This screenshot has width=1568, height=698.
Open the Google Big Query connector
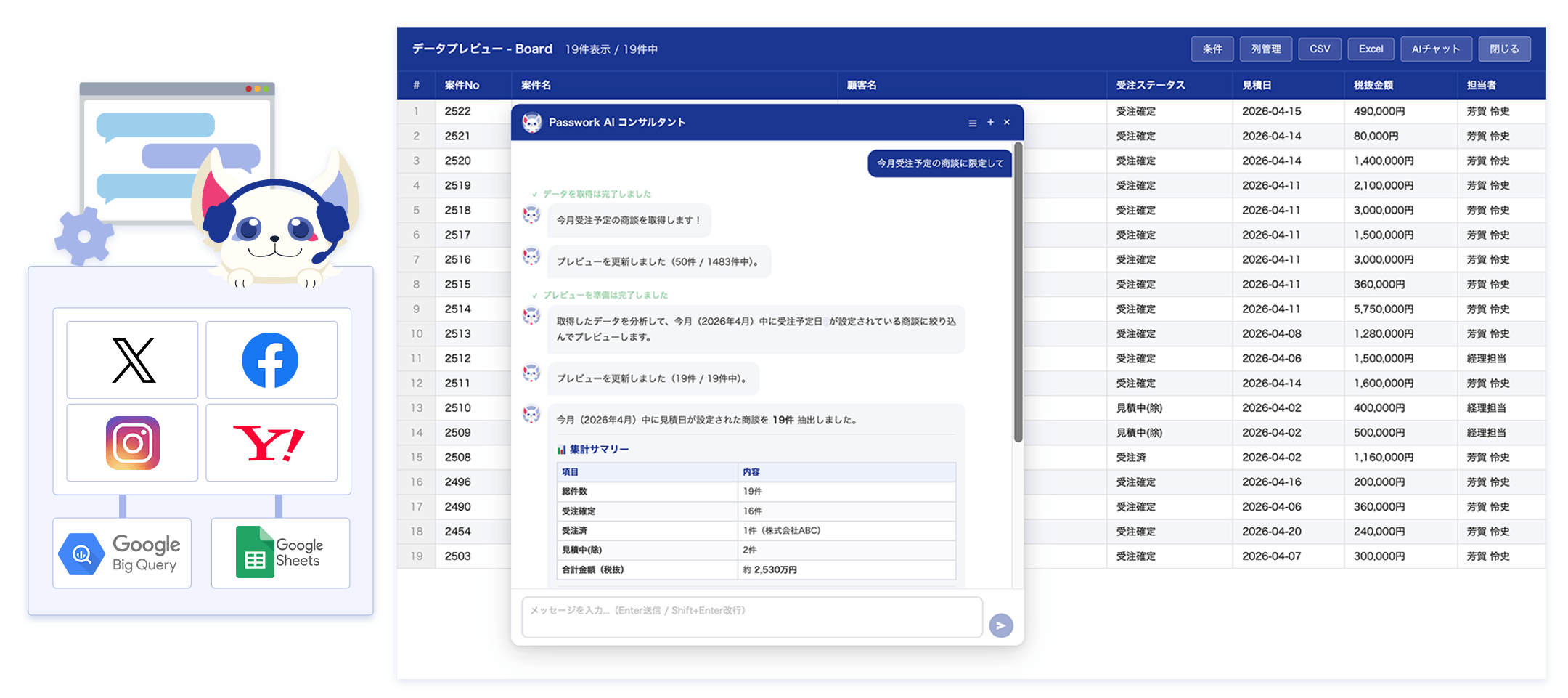point(122,553)
